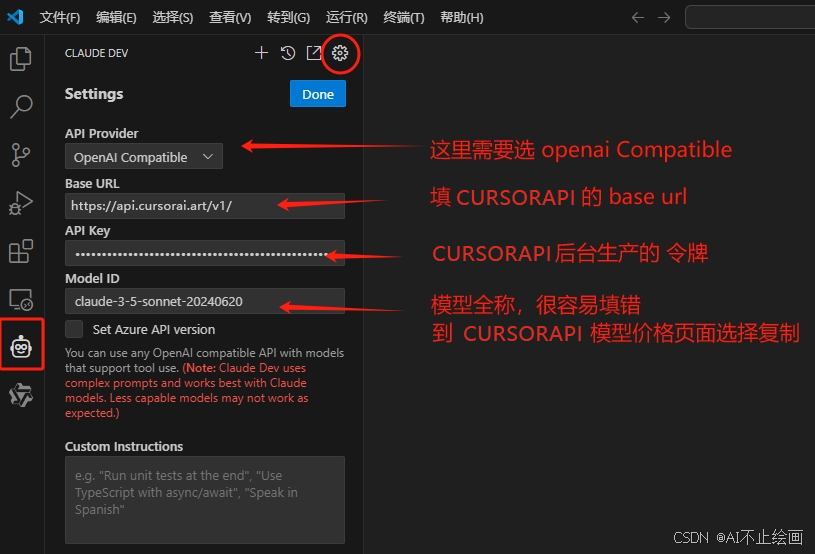Click the Done button

[x=318, y=94]
